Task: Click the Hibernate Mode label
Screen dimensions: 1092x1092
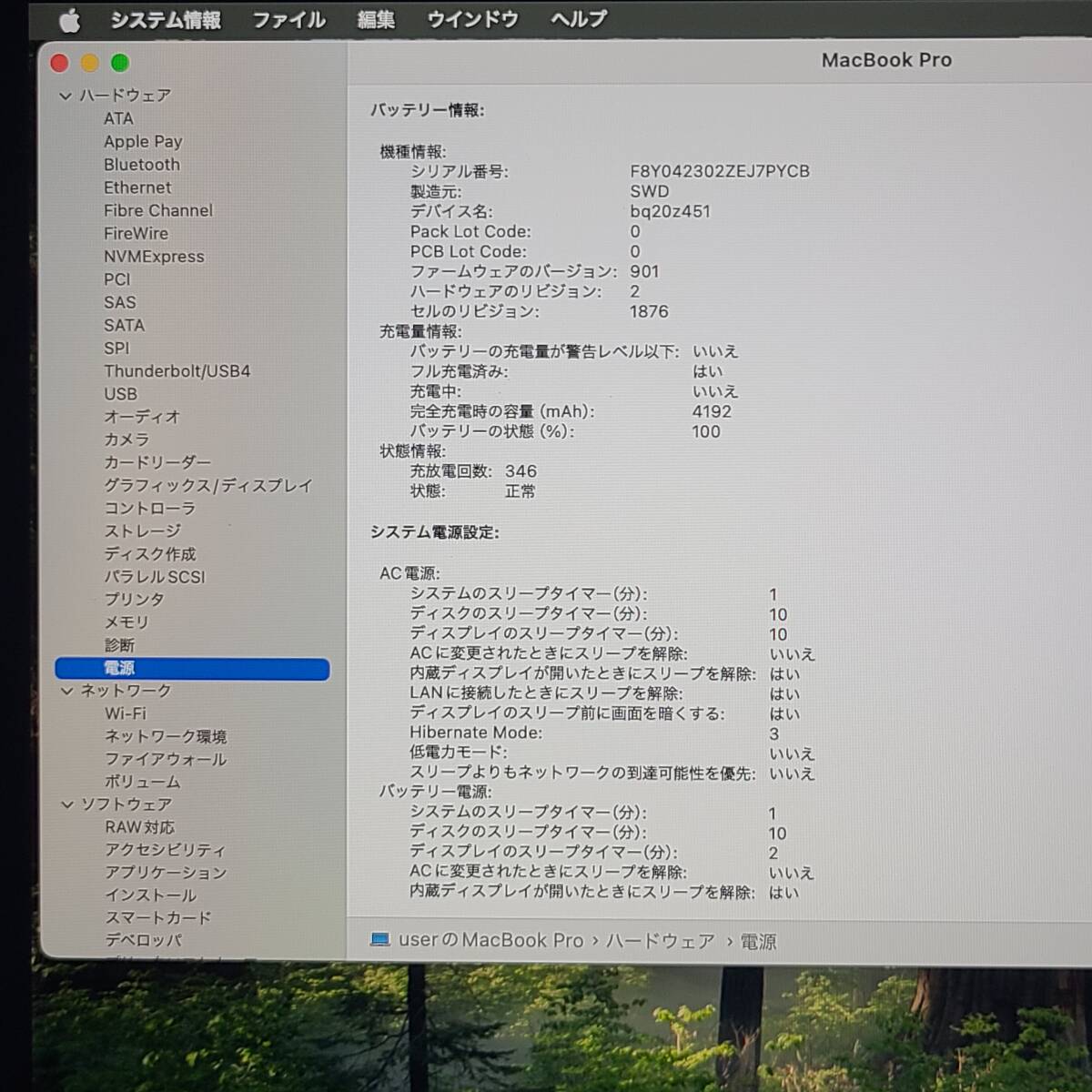Action: pos(476,733)
